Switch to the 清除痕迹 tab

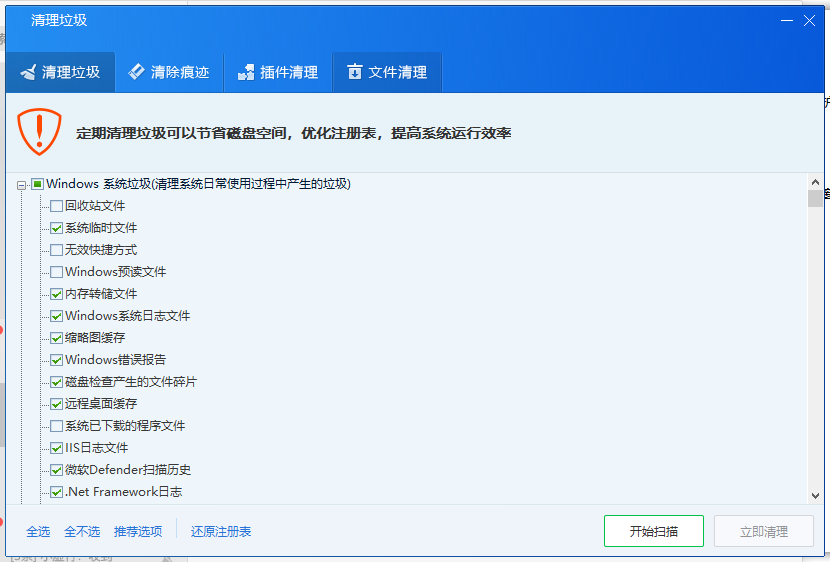click(x=169, y=72)
